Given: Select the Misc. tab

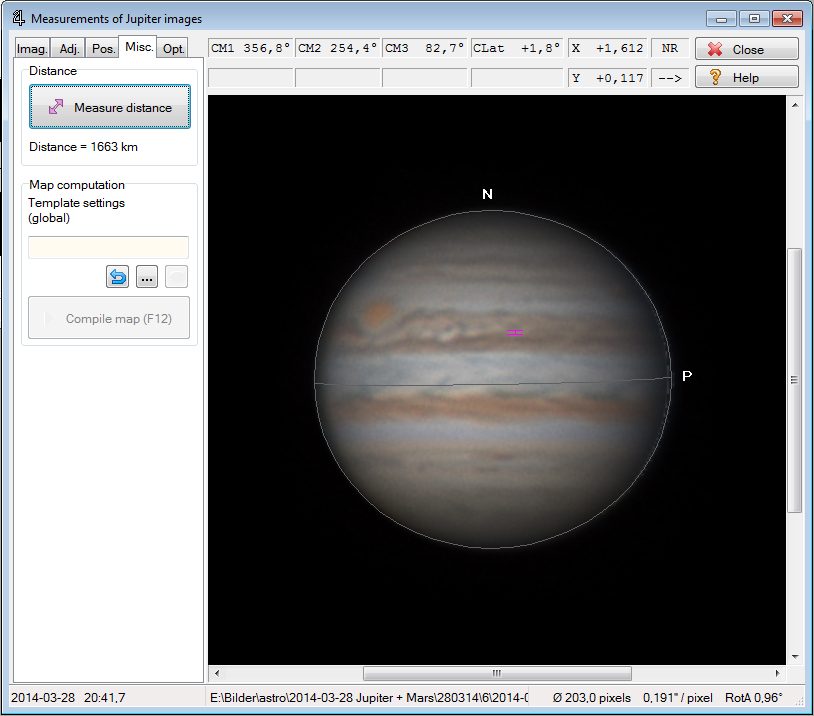Looking at the screenshot, I should coord(139,47).
